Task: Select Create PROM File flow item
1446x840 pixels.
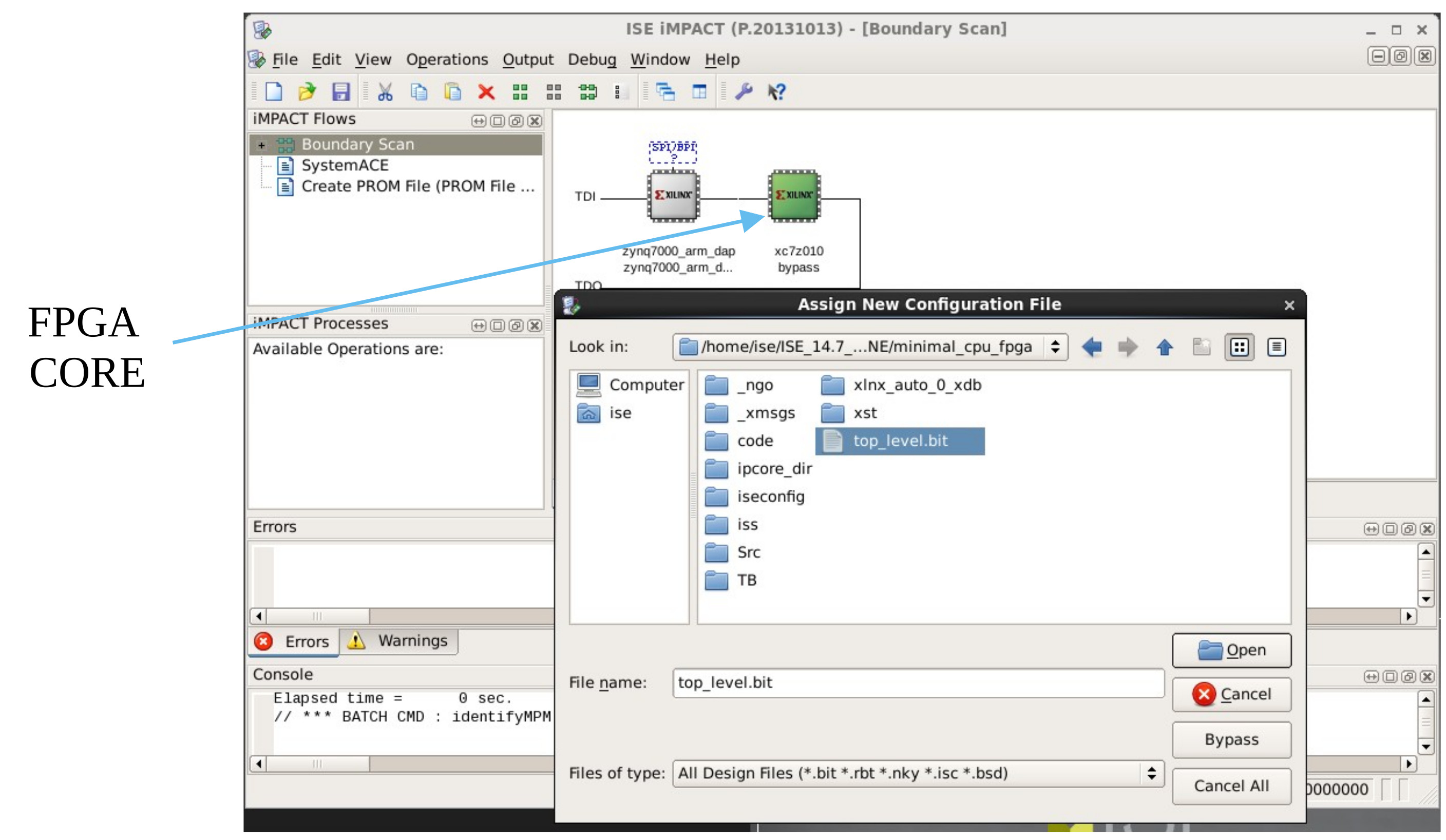Action: [x=406, y=186]
